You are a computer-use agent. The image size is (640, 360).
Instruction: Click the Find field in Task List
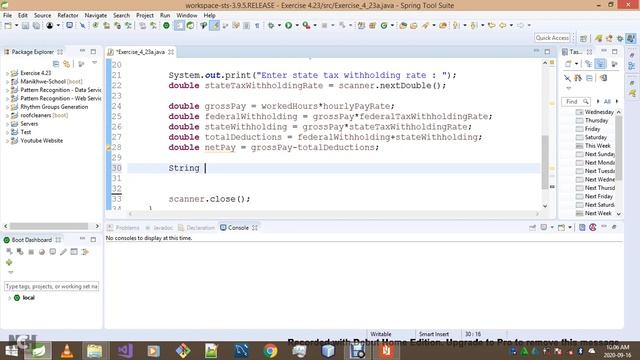(x=576, y=101)
